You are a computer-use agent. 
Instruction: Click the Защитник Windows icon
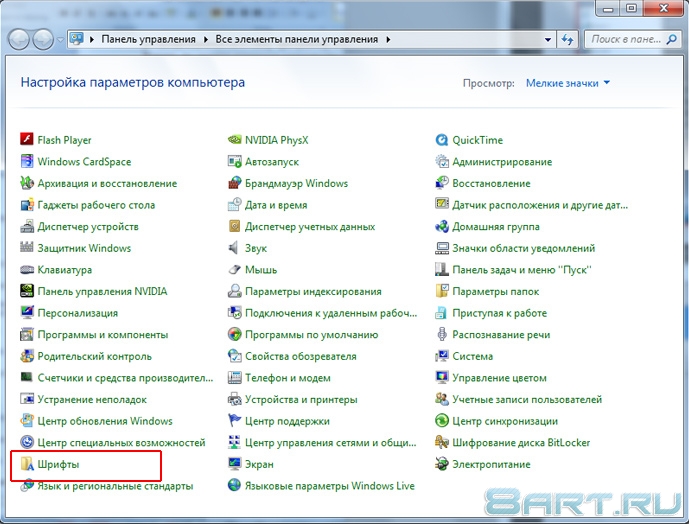pyautogui.click(x=27, y=248)
